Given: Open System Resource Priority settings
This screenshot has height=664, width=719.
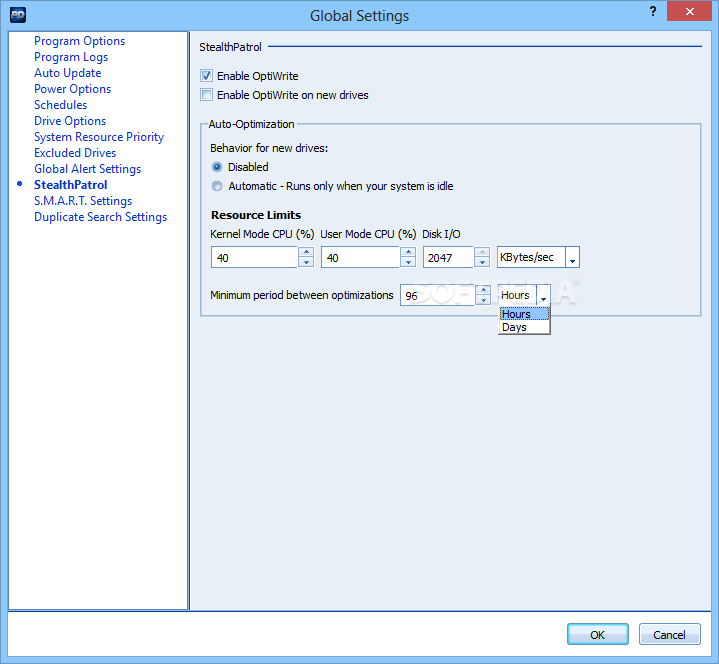Looking at the screenshot, I should point(99,137).
